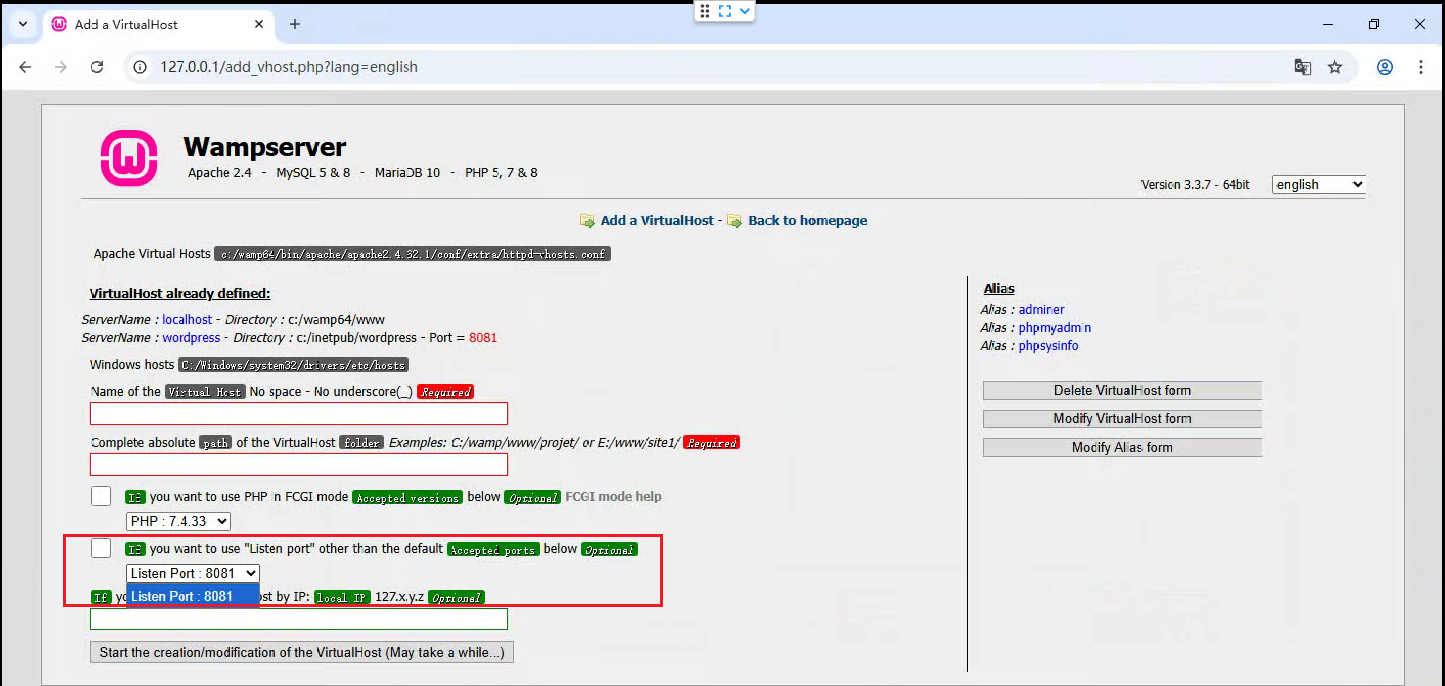Click the browser address bar URL
This screenshot has width=1445, height=686.
pos(289,67)
